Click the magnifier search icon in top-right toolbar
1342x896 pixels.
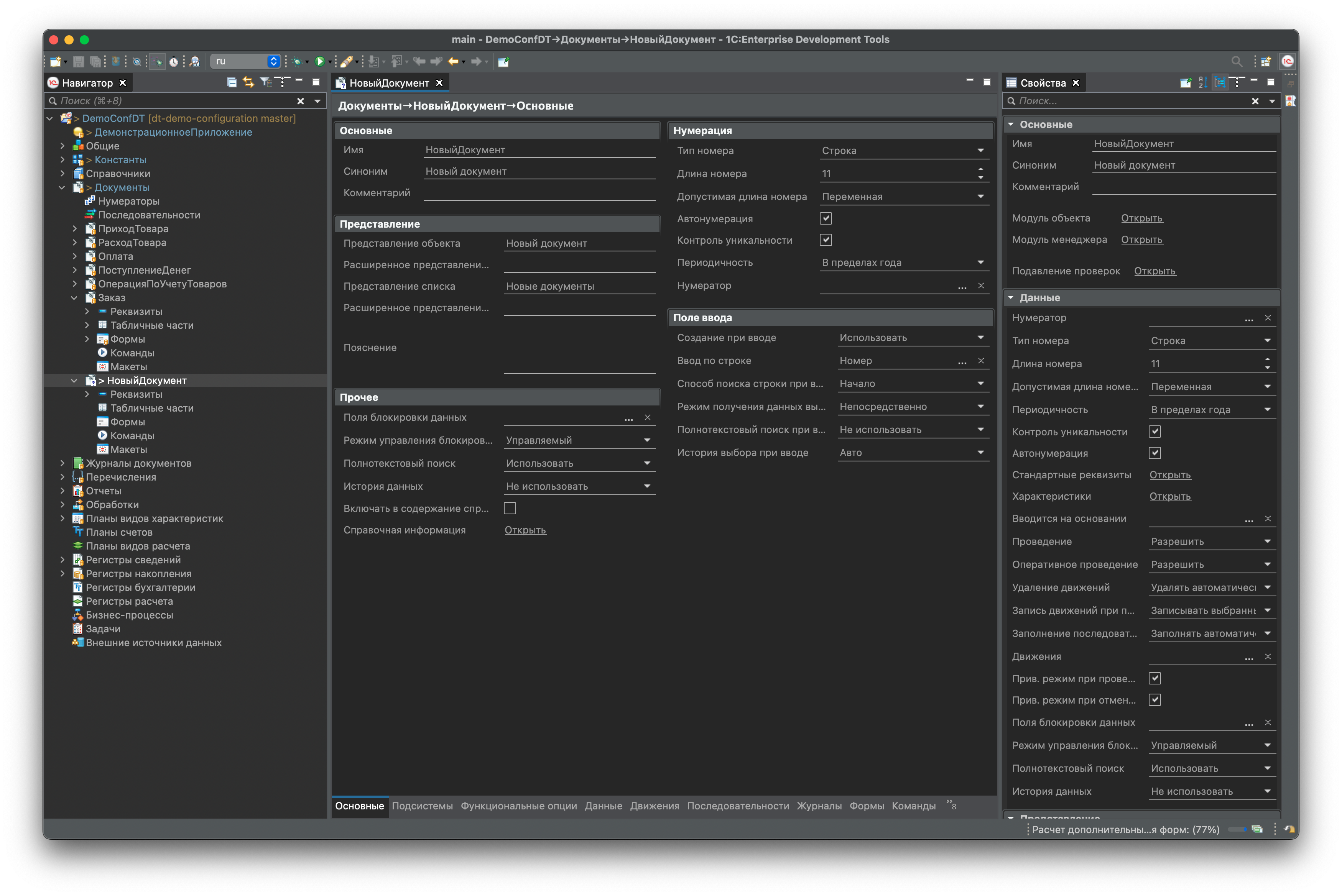(x=1236, y=61)
